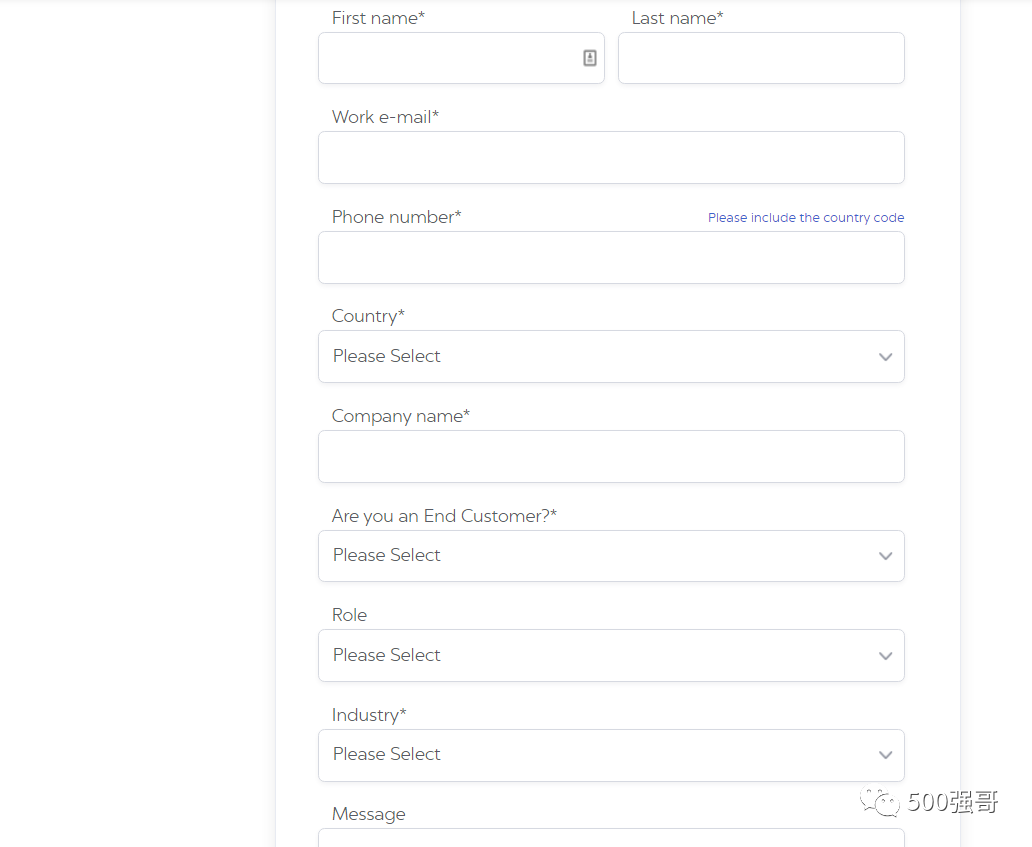Click the Phone number input field
This screenshot has height=847, width=1032.
[611, 258]
